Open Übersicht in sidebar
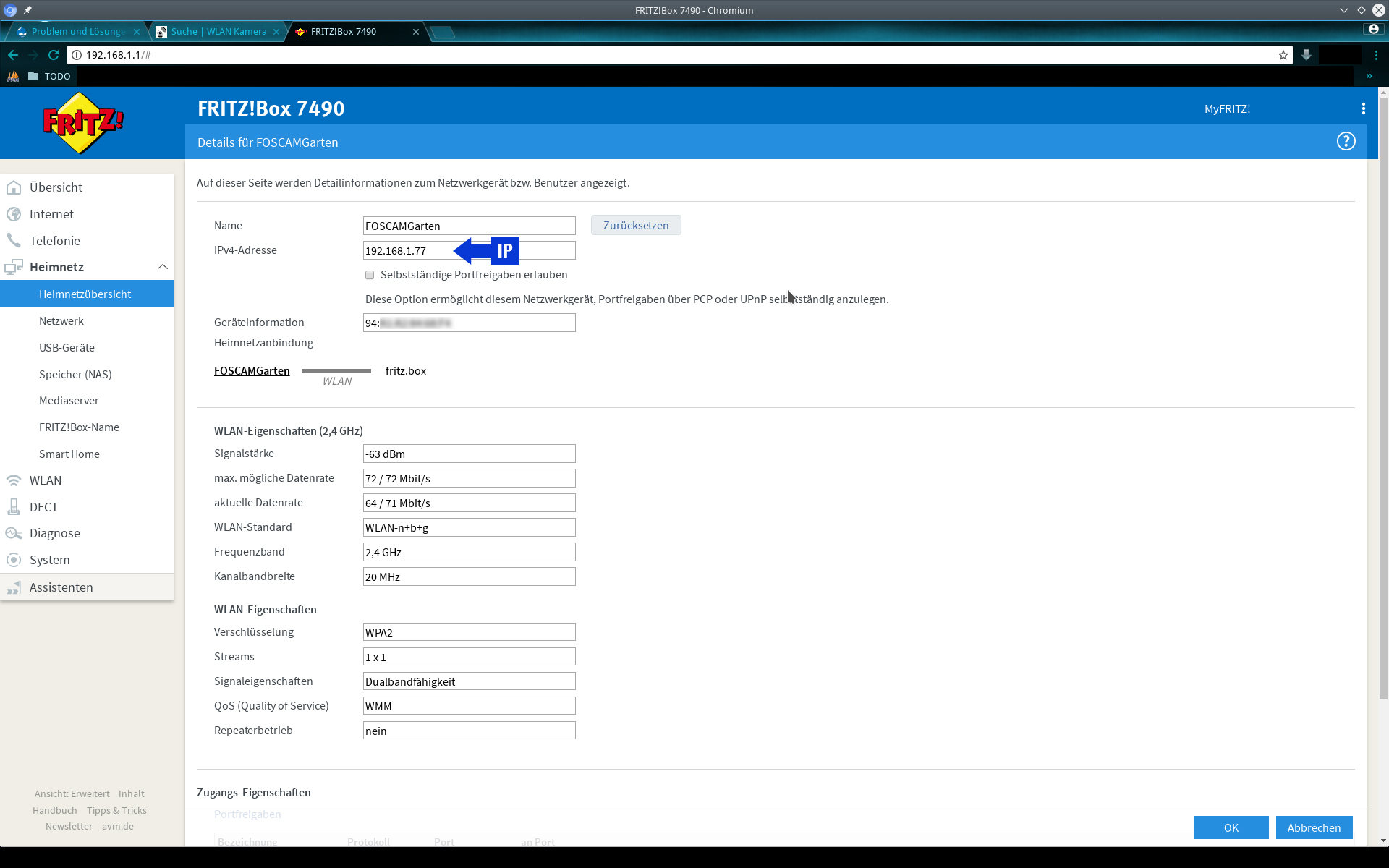Screen dimensions: 1389x868 coord(87,187)
